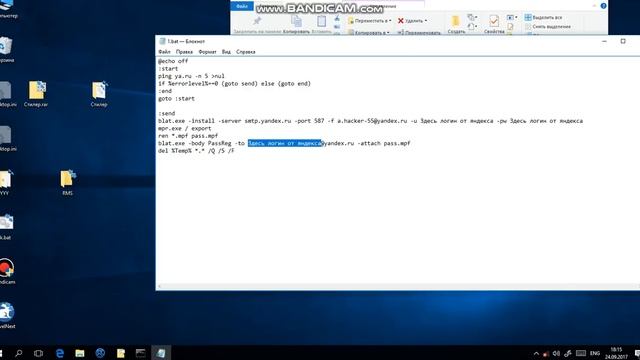The image size is (640, 360).
Task: Click Снять выделение in Explorer ribbon
Action: tap(548, 27)
